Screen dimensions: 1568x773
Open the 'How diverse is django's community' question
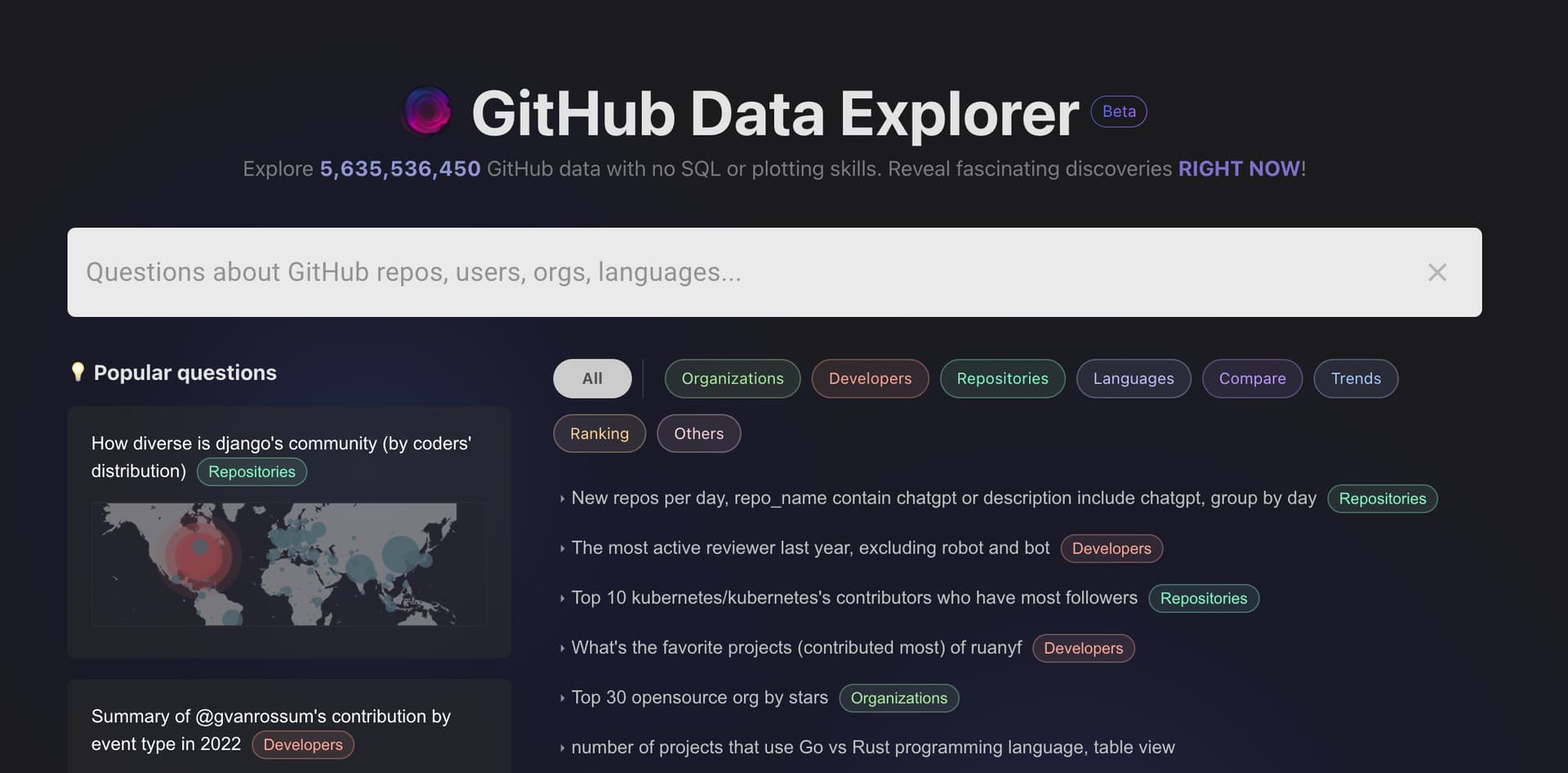click(x=281, y=457)
